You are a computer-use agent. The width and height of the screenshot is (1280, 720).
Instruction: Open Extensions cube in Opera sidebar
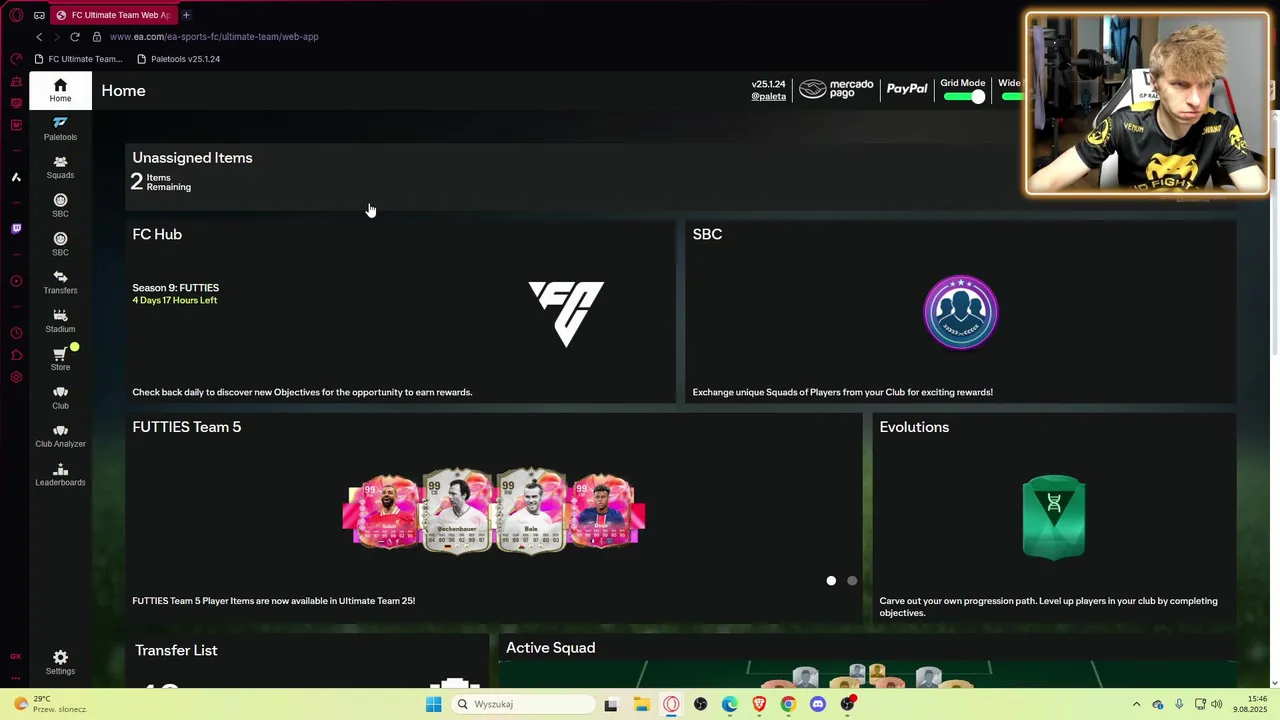point(16,355)
